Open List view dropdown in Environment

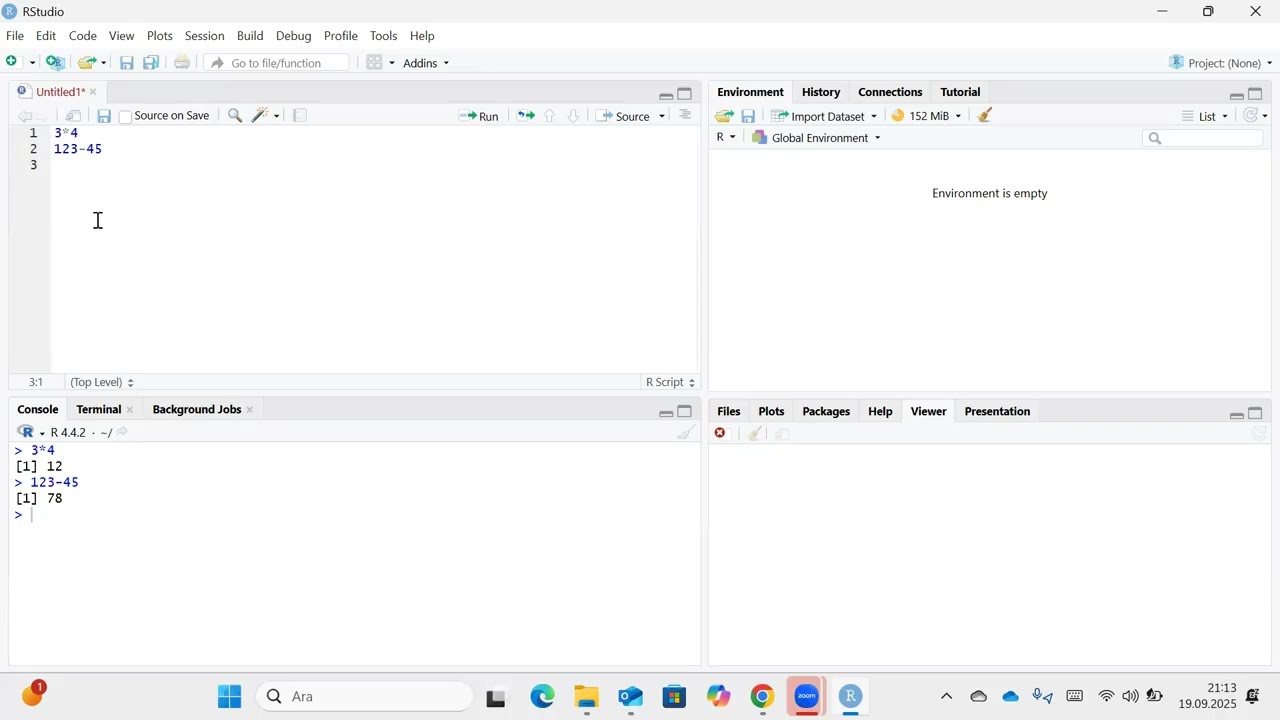(x=1205, y=116)
